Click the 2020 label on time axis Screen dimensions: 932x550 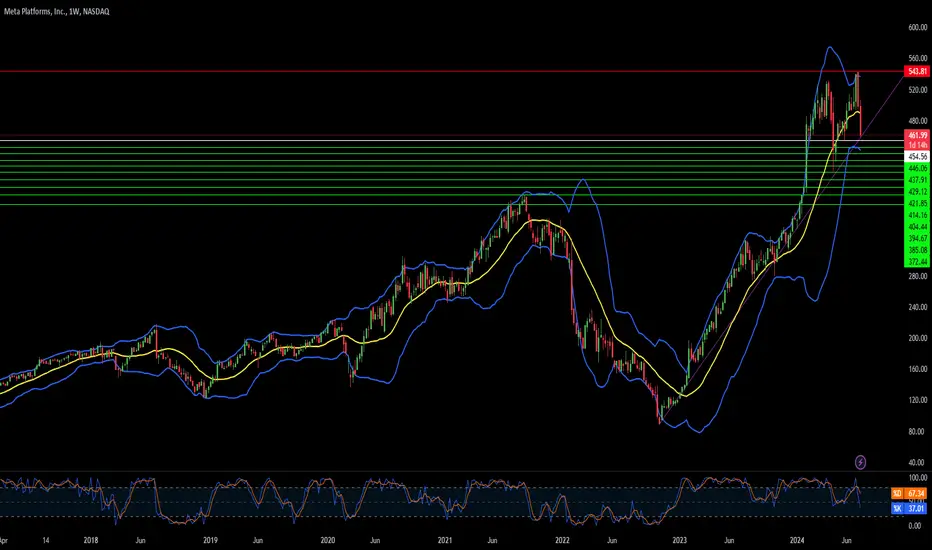[x=328, y=540]
